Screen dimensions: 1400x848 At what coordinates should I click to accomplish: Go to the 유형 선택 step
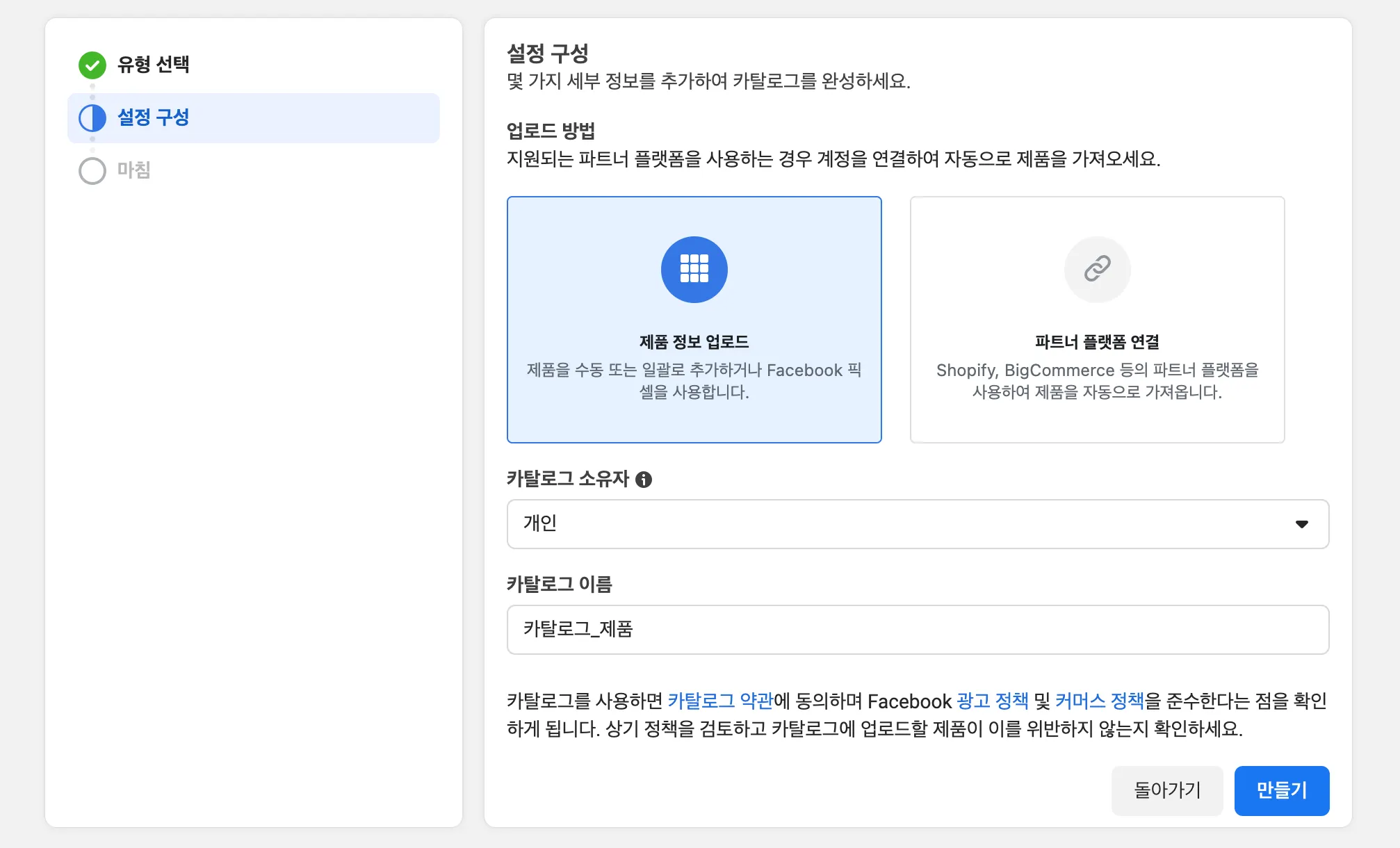pos(153,65)
